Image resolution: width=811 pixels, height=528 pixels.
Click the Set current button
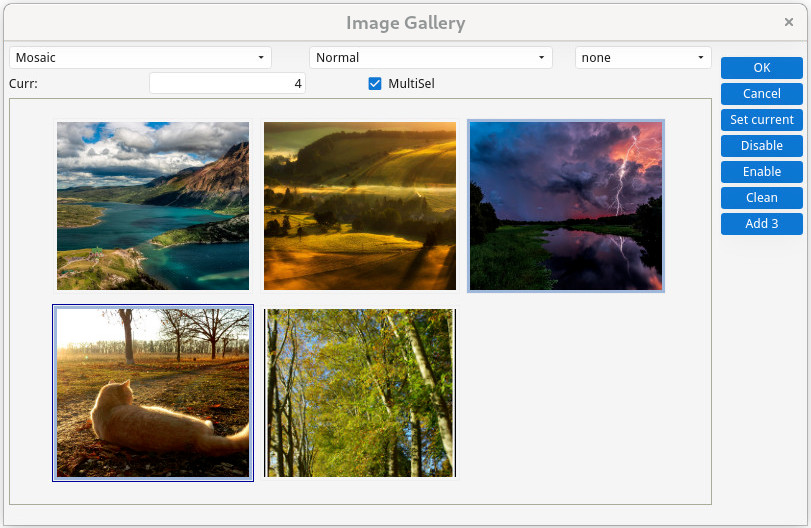[761, 119]
